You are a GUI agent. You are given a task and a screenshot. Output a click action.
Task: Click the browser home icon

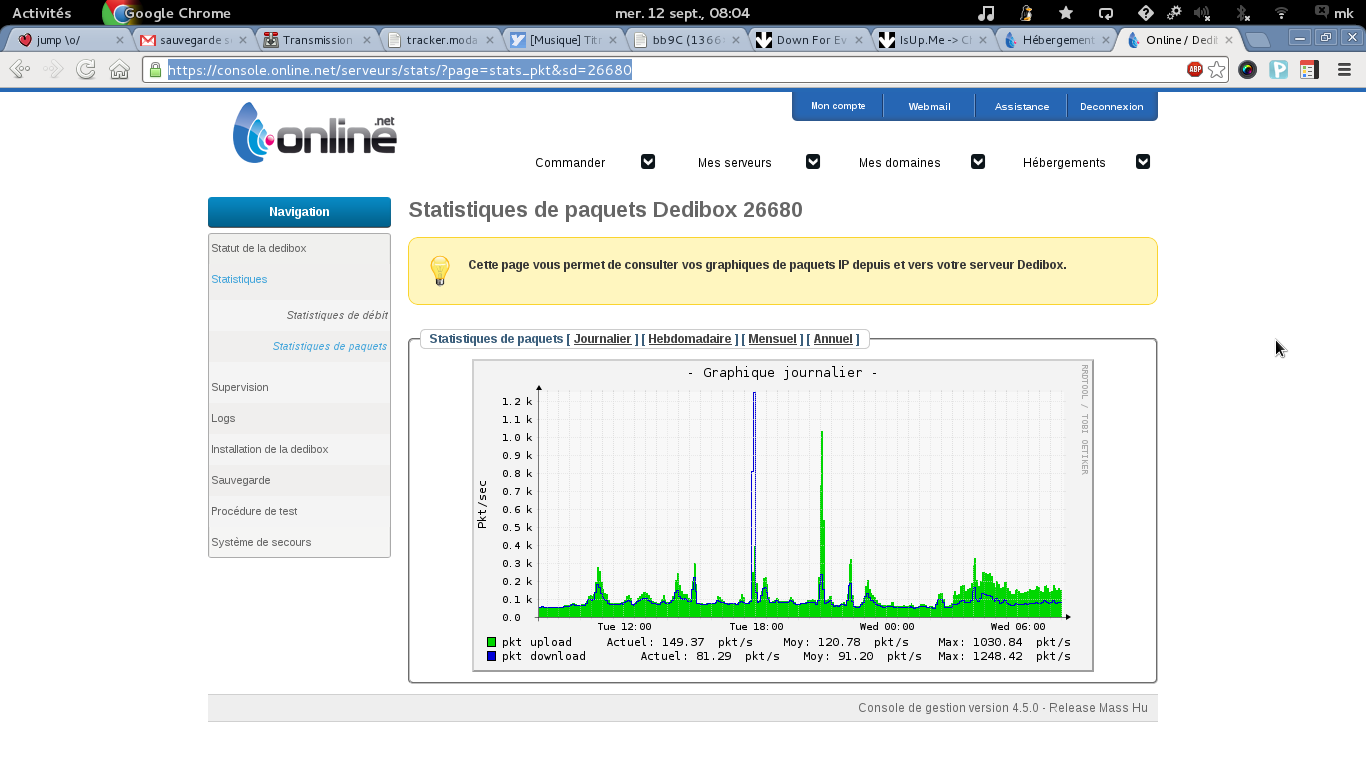click(x=119, y=69)
